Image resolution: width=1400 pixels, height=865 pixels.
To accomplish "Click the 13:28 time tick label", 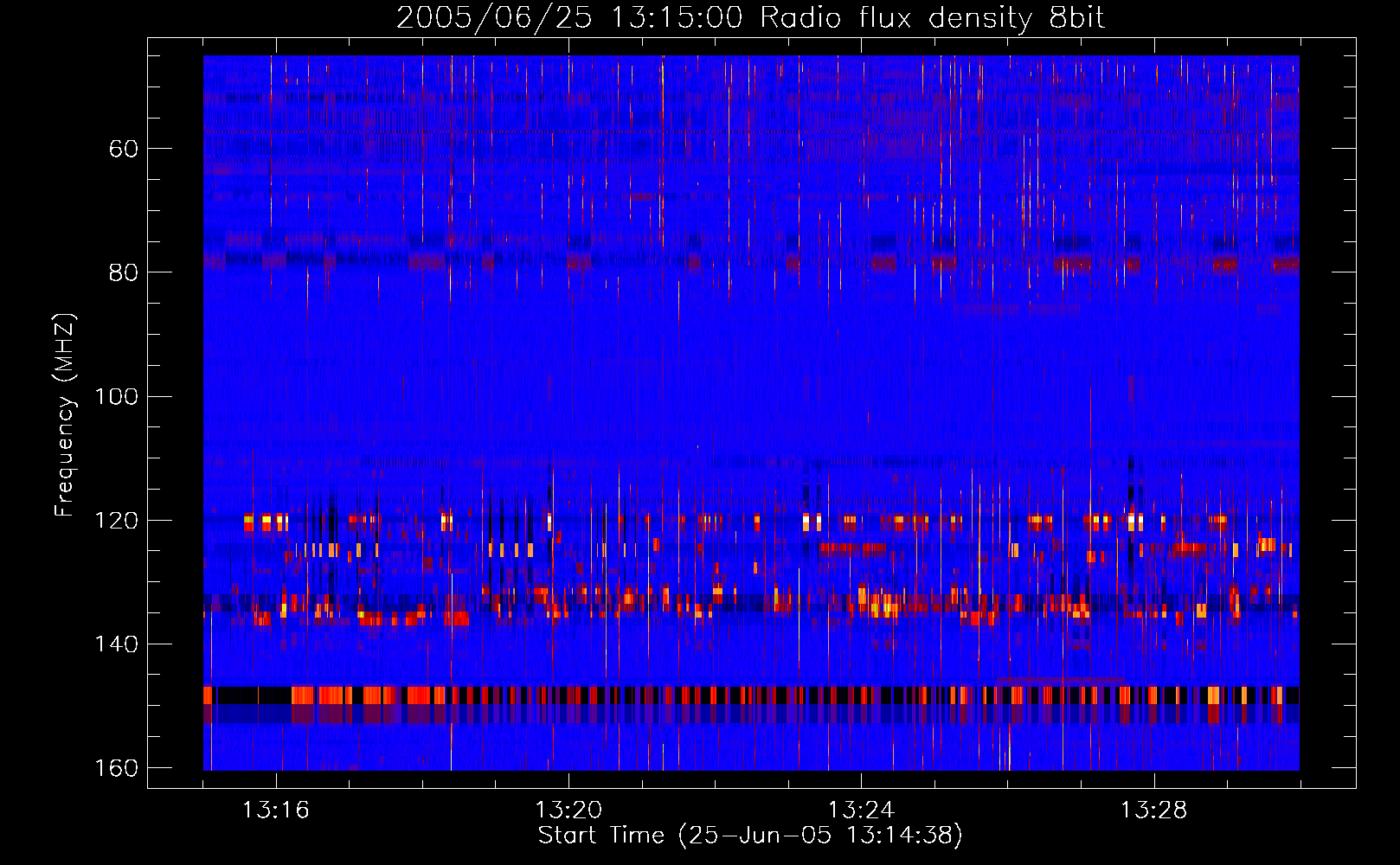I will pos(1154,811).
